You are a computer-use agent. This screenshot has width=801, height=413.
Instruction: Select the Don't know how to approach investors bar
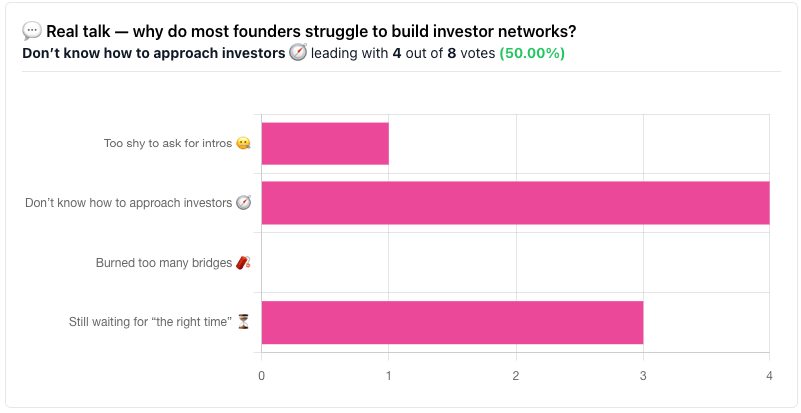point(515,203)
